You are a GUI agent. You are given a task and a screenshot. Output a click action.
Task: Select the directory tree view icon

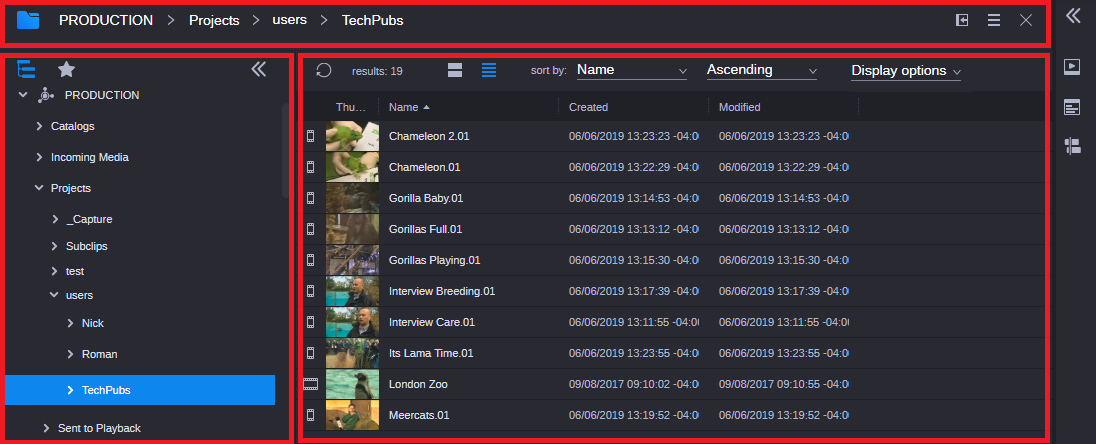click(x=27, y=69)
